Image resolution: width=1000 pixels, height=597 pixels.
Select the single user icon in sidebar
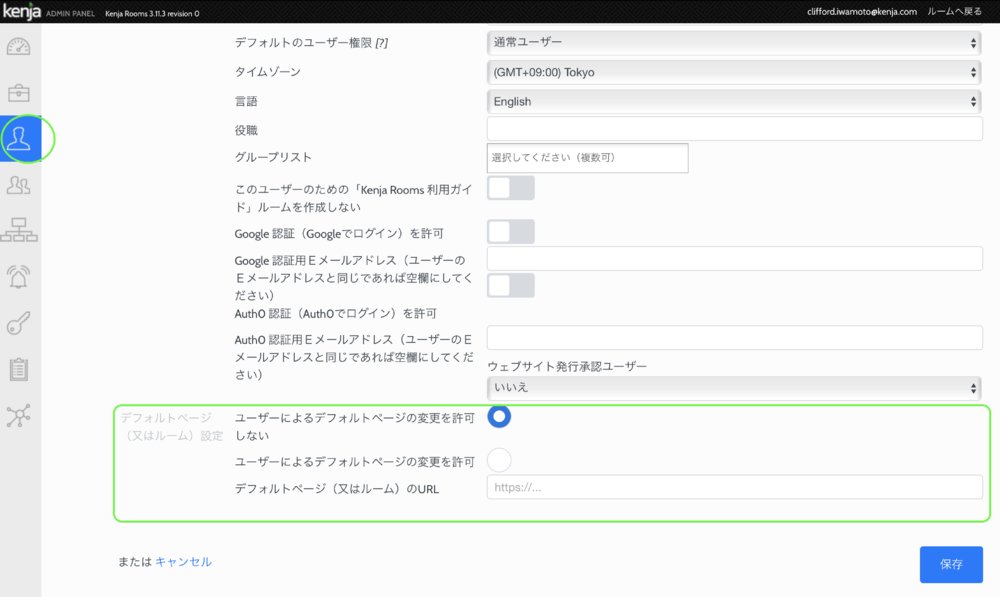pos(18,138)
